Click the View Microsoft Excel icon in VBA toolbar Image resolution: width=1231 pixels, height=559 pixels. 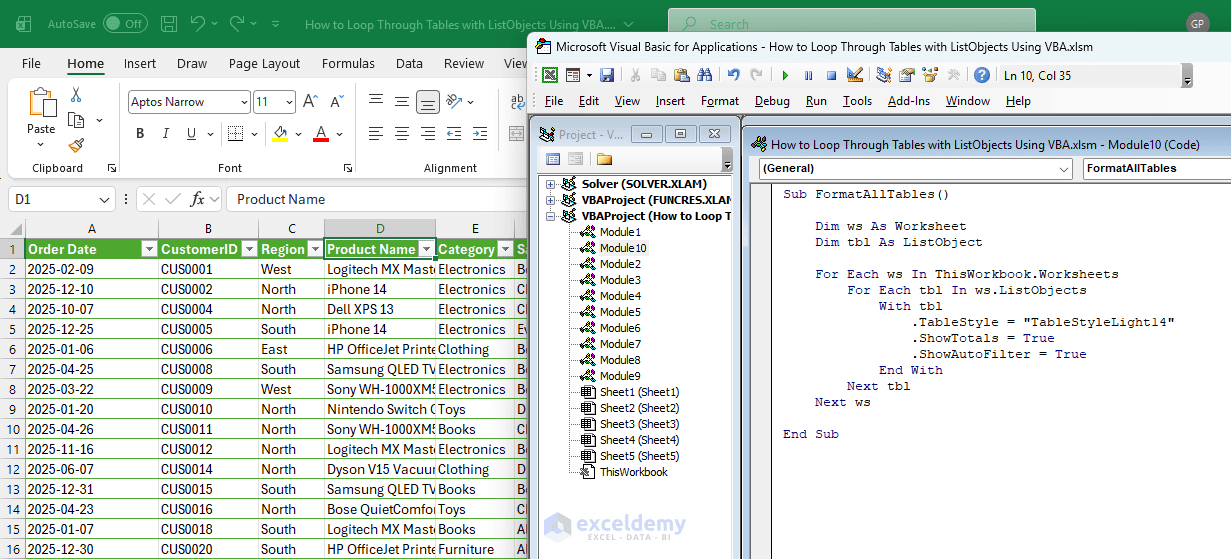tap(550, 75)
